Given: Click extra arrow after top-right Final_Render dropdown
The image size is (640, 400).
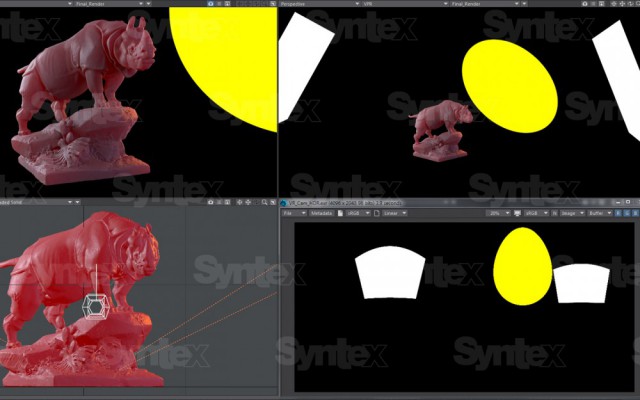Looking at the screenshot, I should click(x=524, y=4).
